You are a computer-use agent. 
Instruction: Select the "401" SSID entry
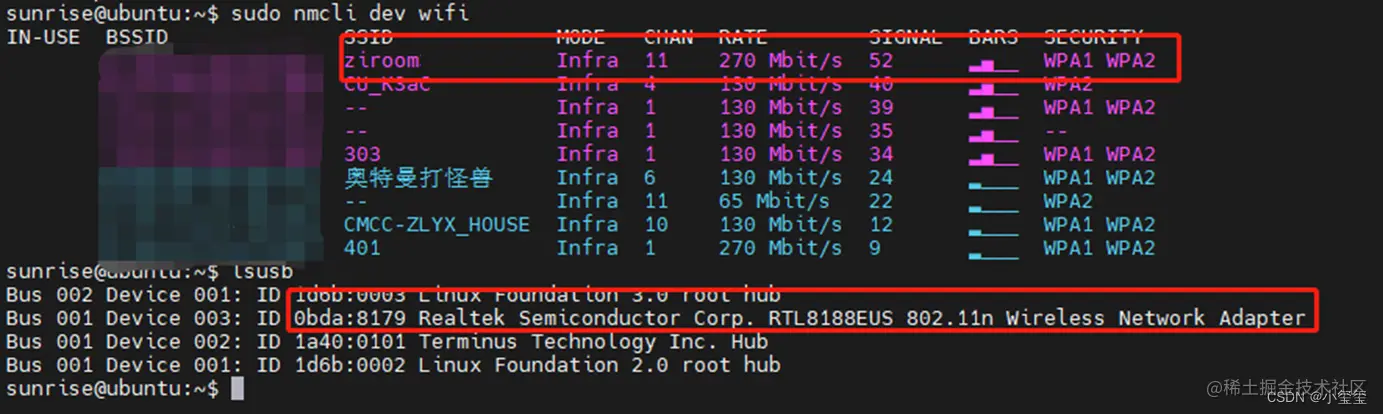pos(362,248)
